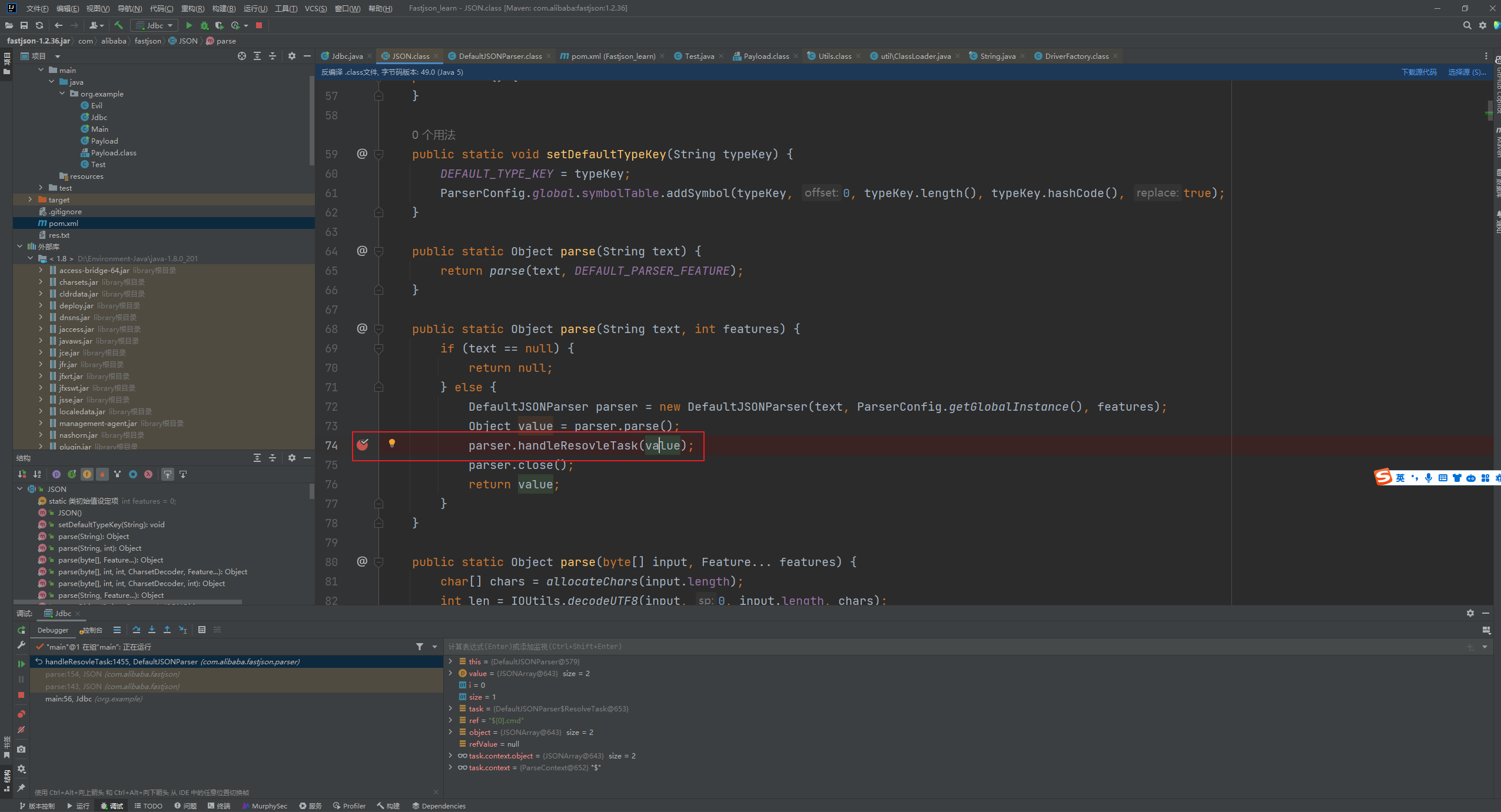The width and height of the screenshot is (1501, 812).
Task: Toggle show lambdas pink lambda filter
Action: [148, 474]
